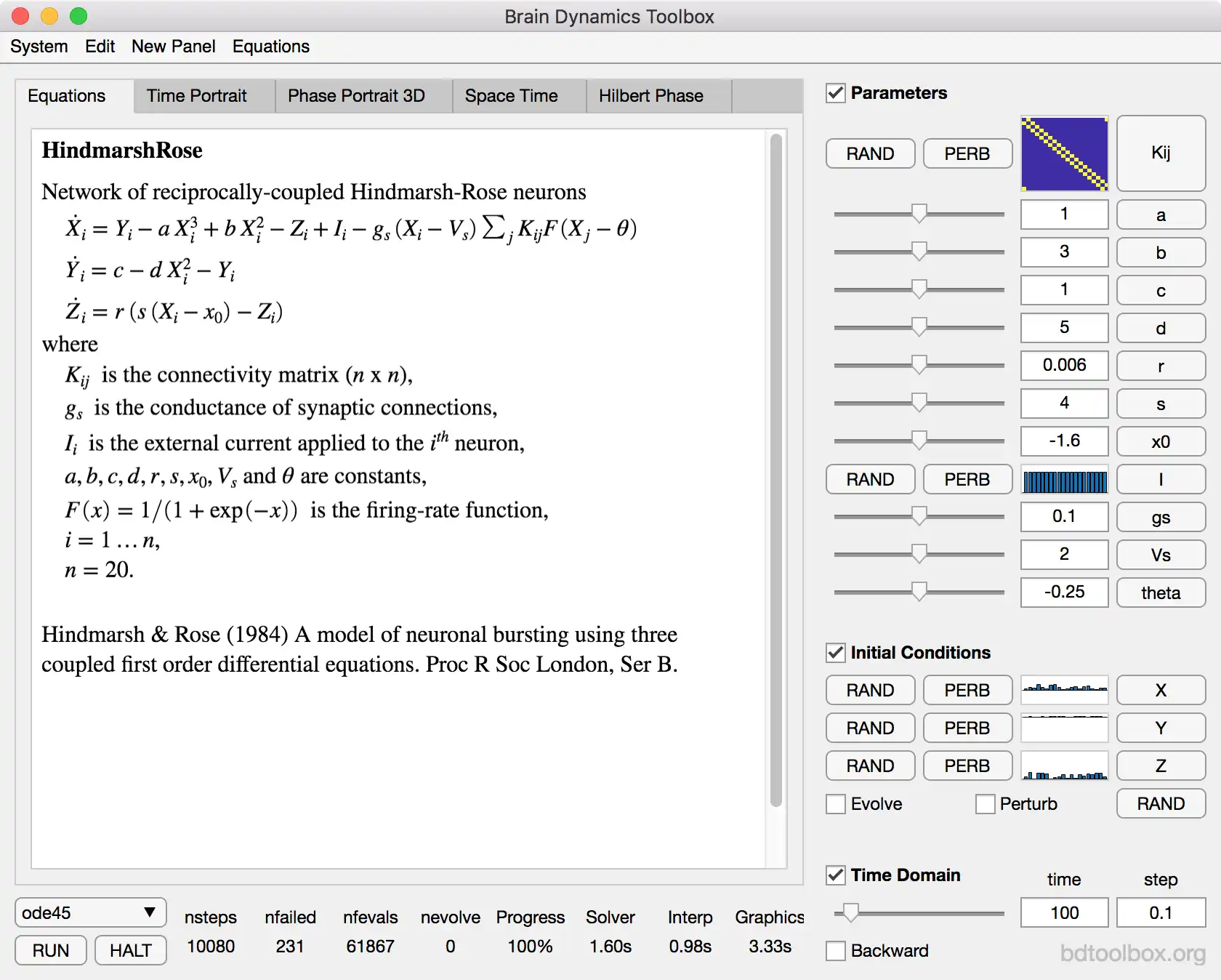The height and width of the screenshot is (980, 1221).
Task: Click the x0 parameter button
Action: pos(1161,441)
